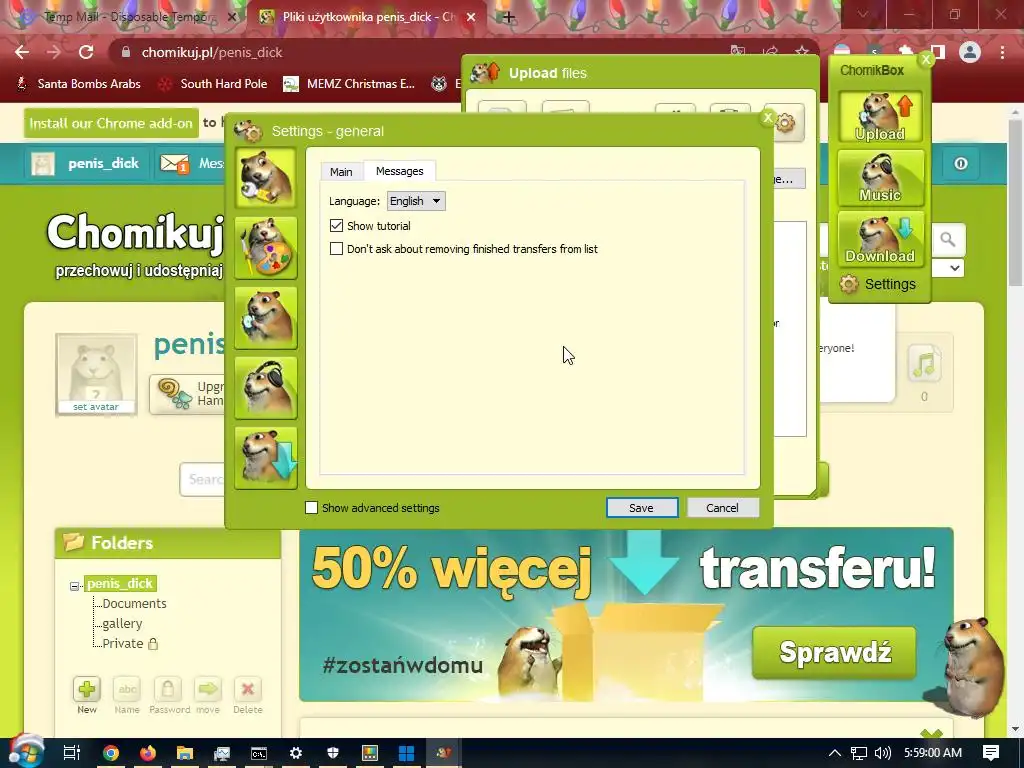Click Install our Chrome add-on button

[111, 123]
